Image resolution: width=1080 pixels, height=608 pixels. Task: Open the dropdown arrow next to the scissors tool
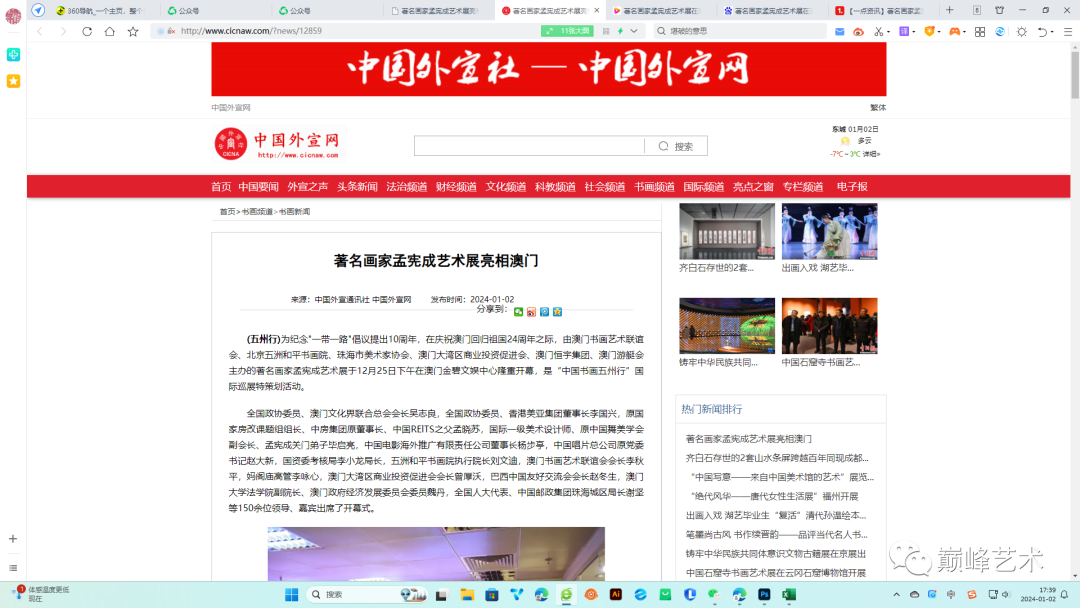click(x=888, y=31)
